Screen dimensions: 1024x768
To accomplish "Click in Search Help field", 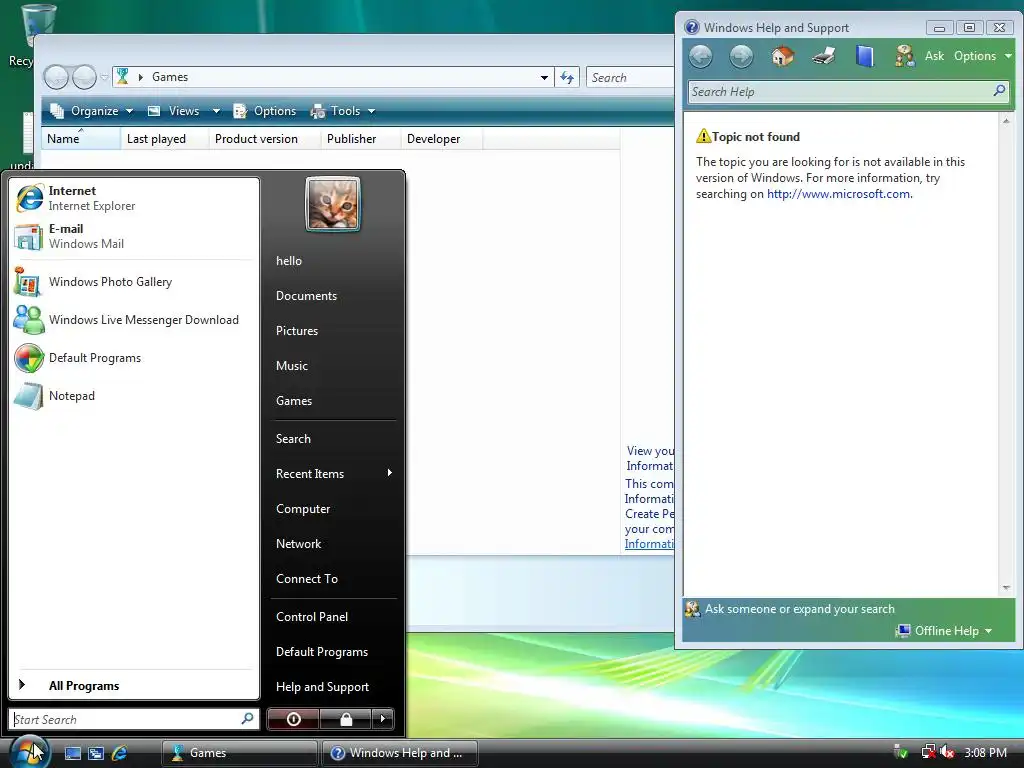I will (x=839, y=91).
